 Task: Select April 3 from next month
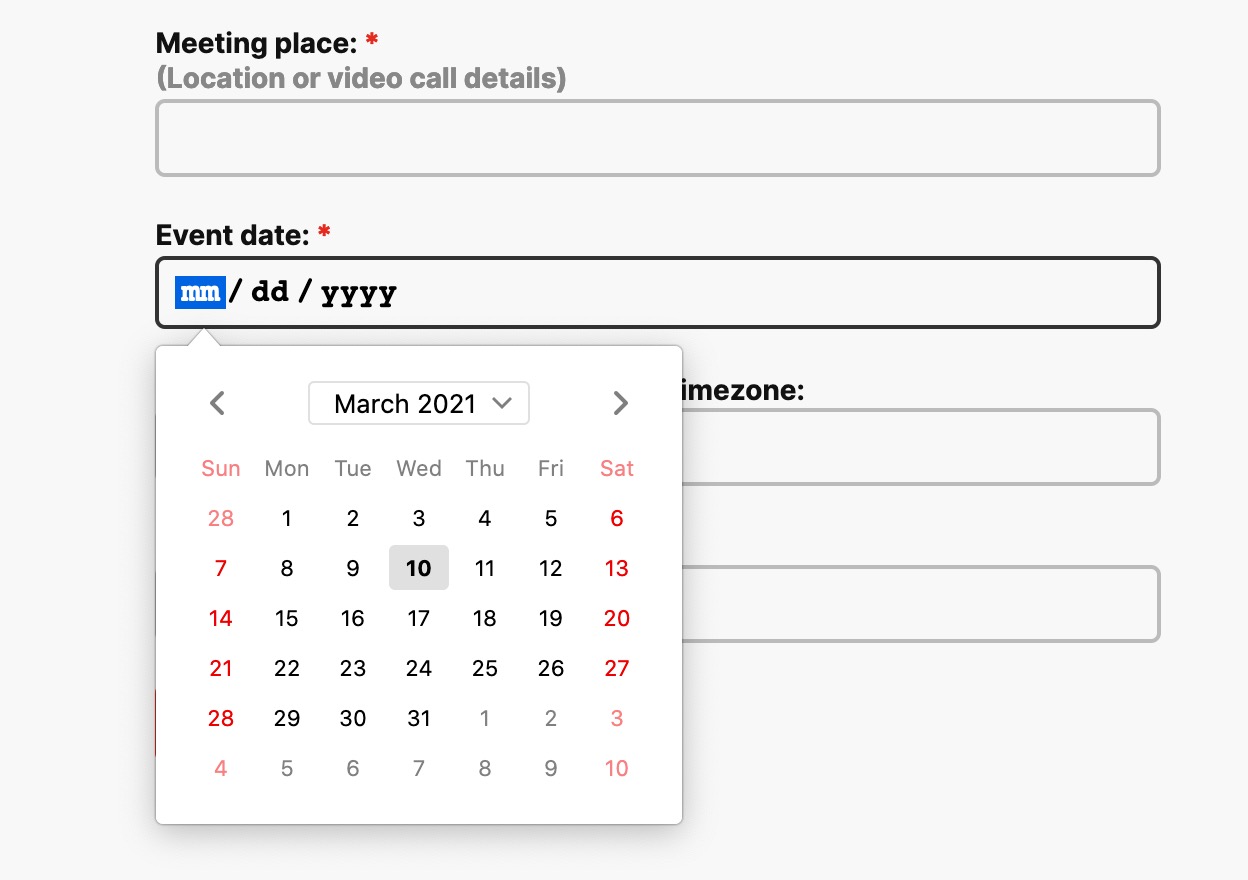617,718
